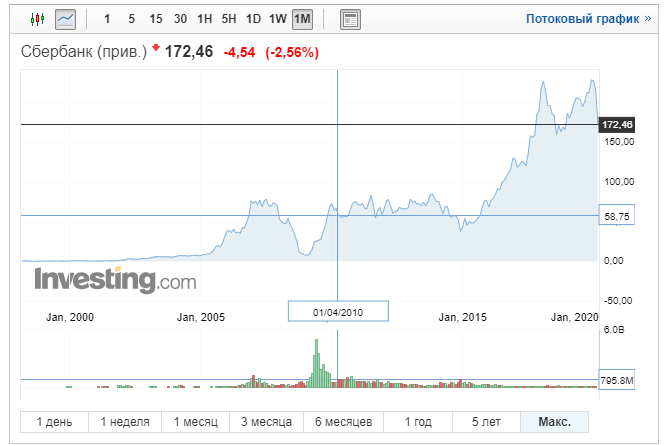Show the 6 месяцев range
This screenshot has height=446, width=672.
(x=343, y=422)
